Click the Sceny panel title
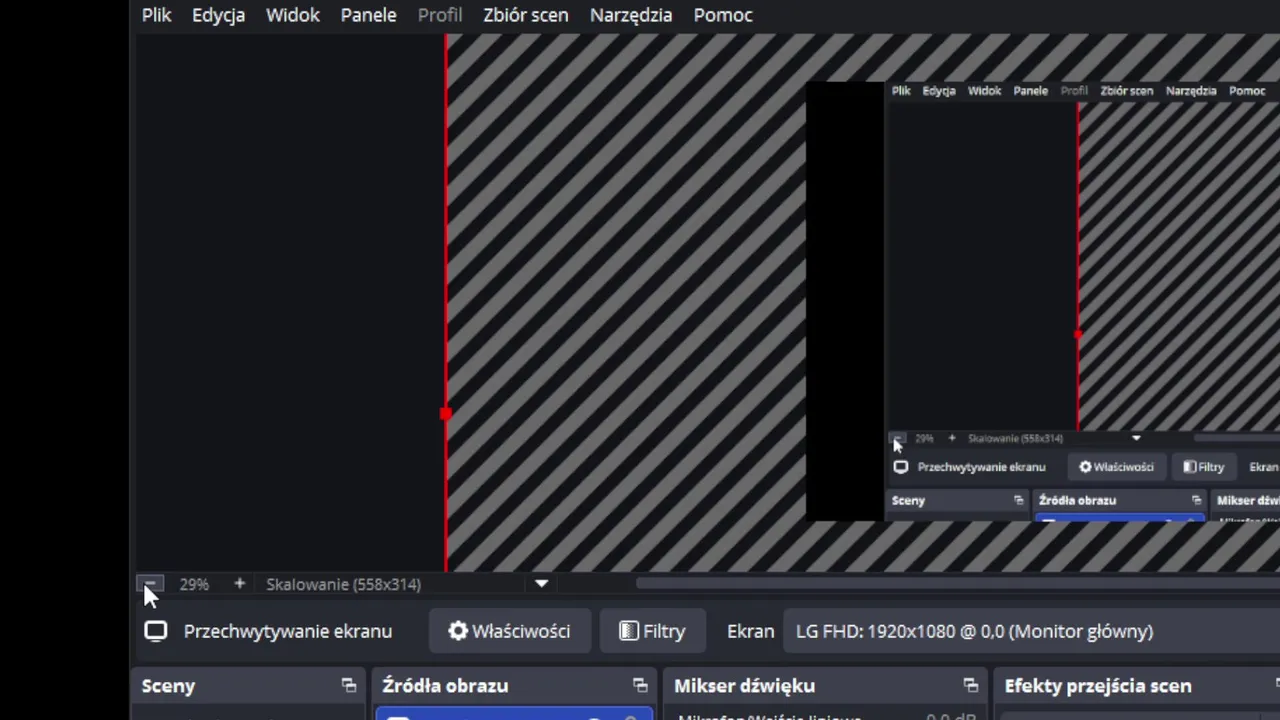Screen dimensions: 1280x720 coord(168,686)
